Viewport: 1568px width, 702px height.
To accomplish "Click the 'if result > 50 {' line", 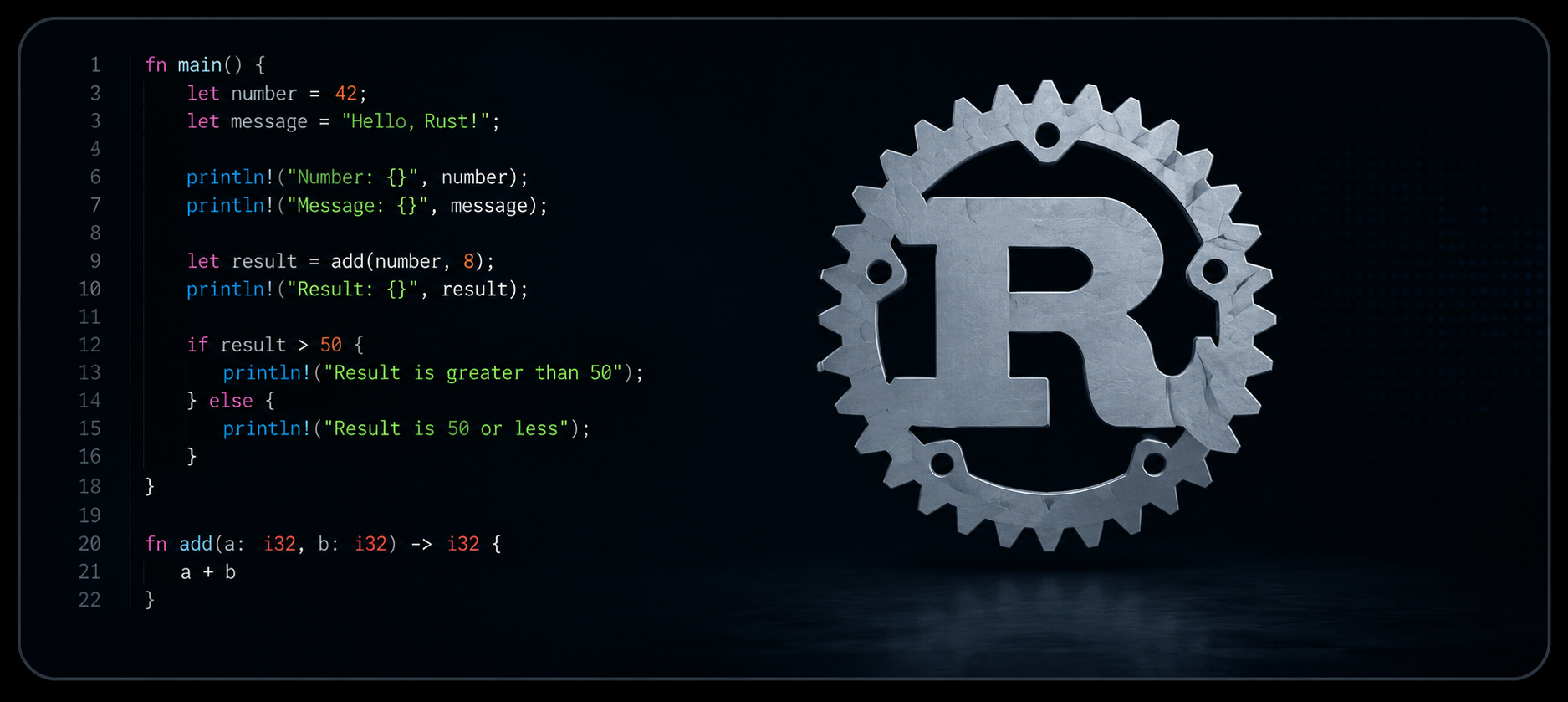I will point(275,345).
